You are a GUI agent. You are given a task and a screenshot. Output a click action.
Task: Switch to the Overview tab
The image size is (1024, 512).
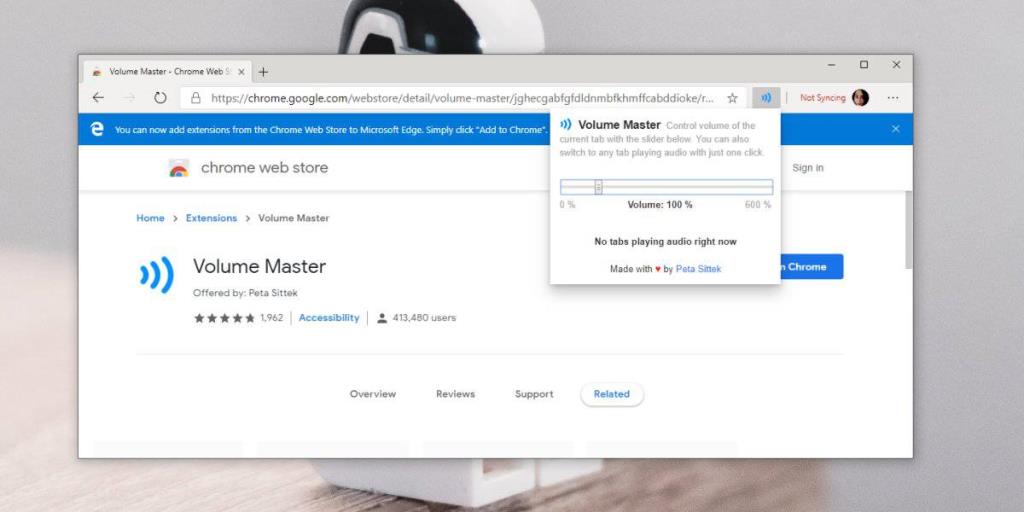click(x=373, y=394)
